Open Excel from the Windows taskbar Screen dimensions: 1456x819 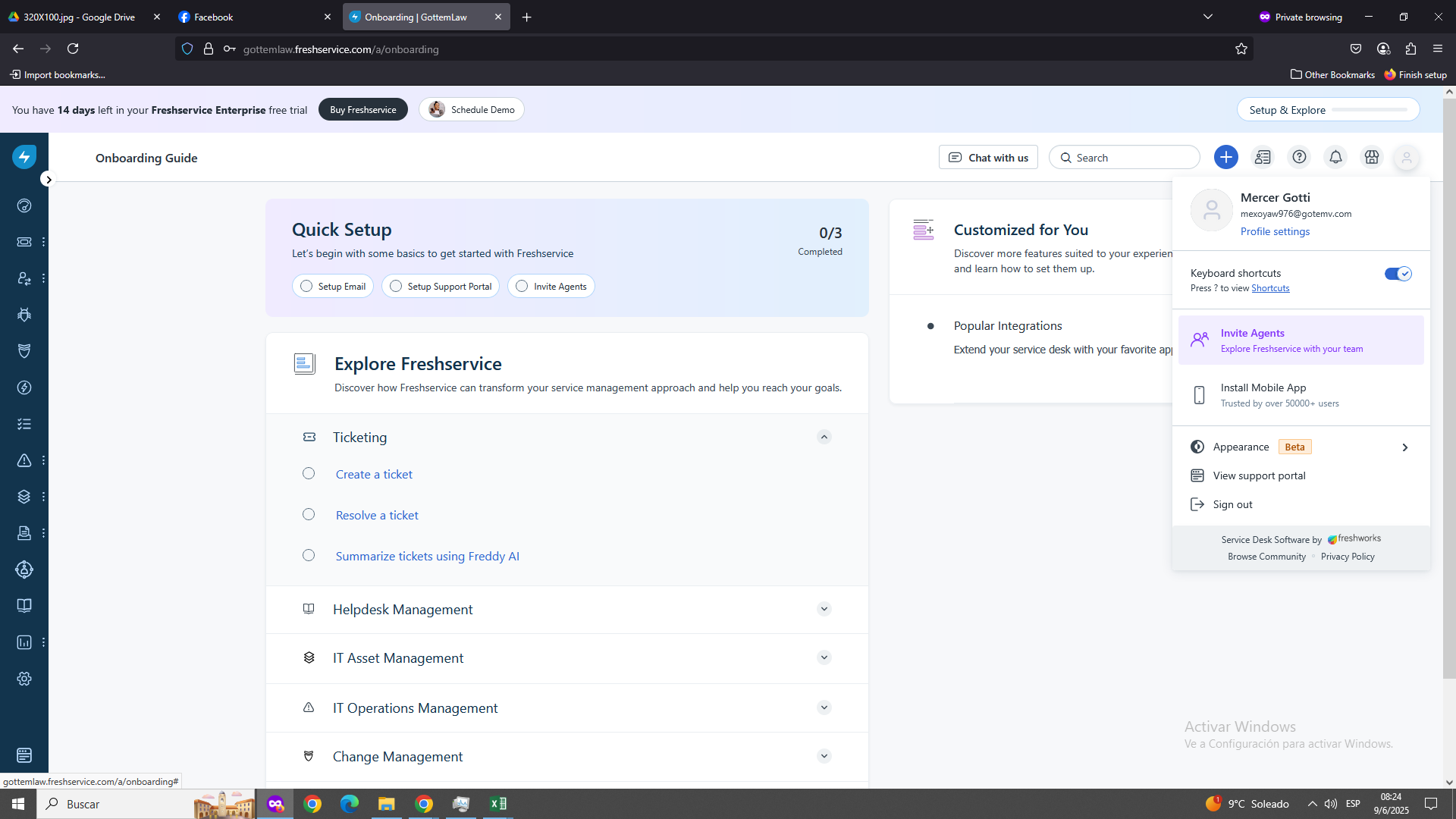point(497,804)
